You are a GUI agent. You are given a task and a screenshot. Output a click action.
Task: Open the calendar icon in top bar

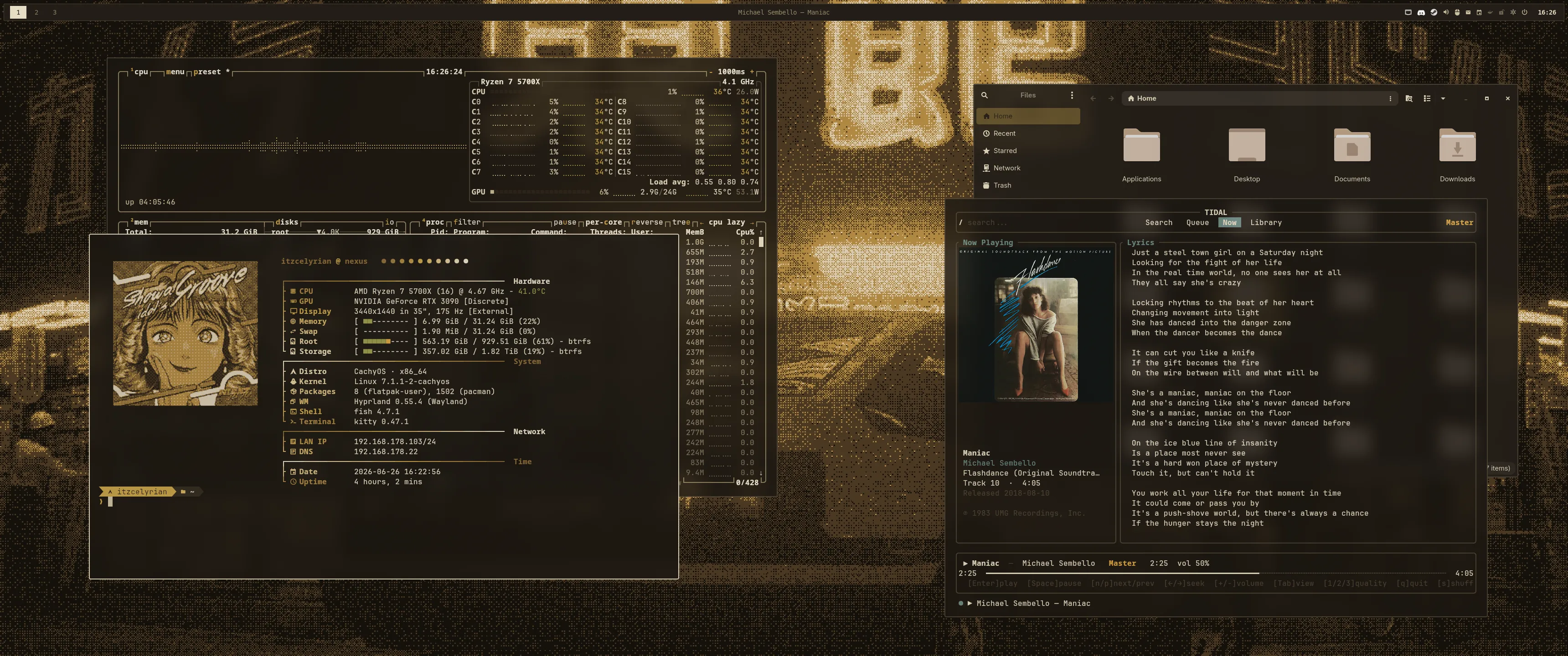coord(1479,12)
